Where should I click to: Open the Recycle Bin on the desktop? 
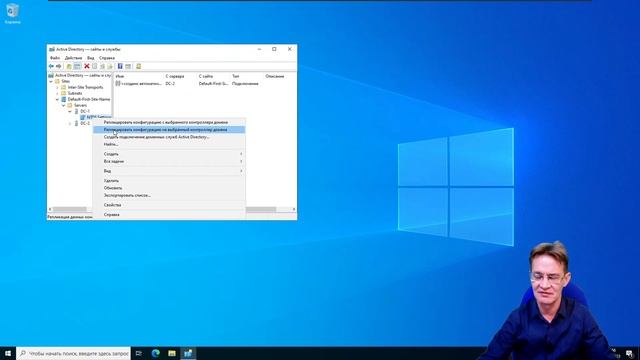click(x=13, y=13)
